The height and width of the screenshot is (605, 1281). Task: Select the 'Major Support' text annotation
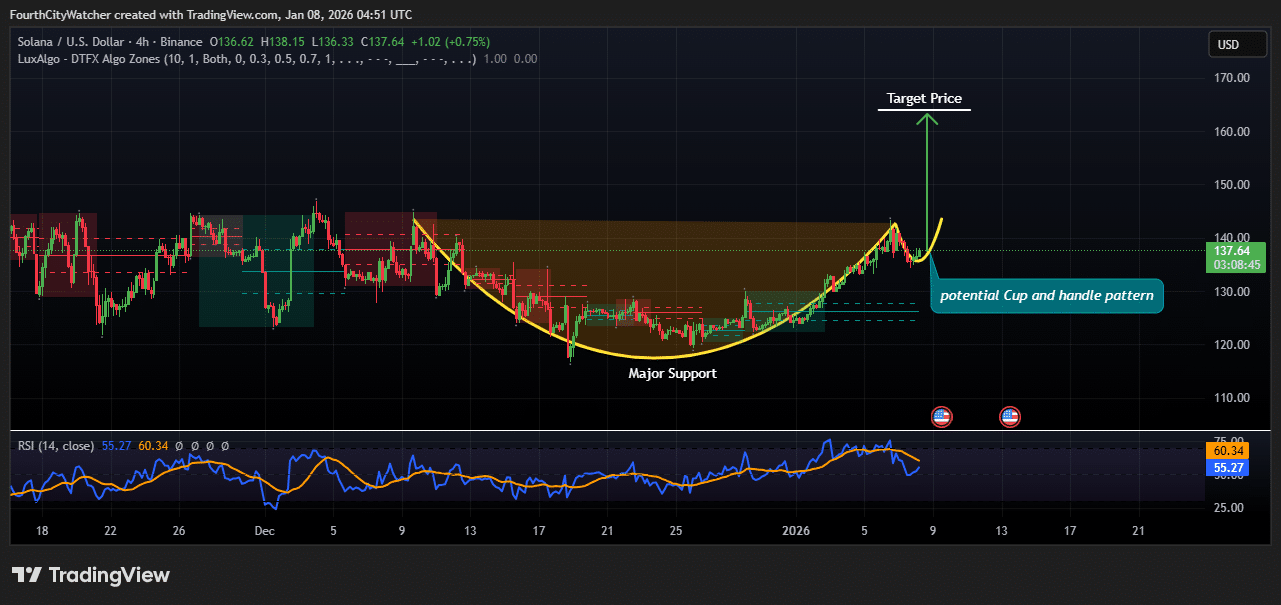click(672, 373)
